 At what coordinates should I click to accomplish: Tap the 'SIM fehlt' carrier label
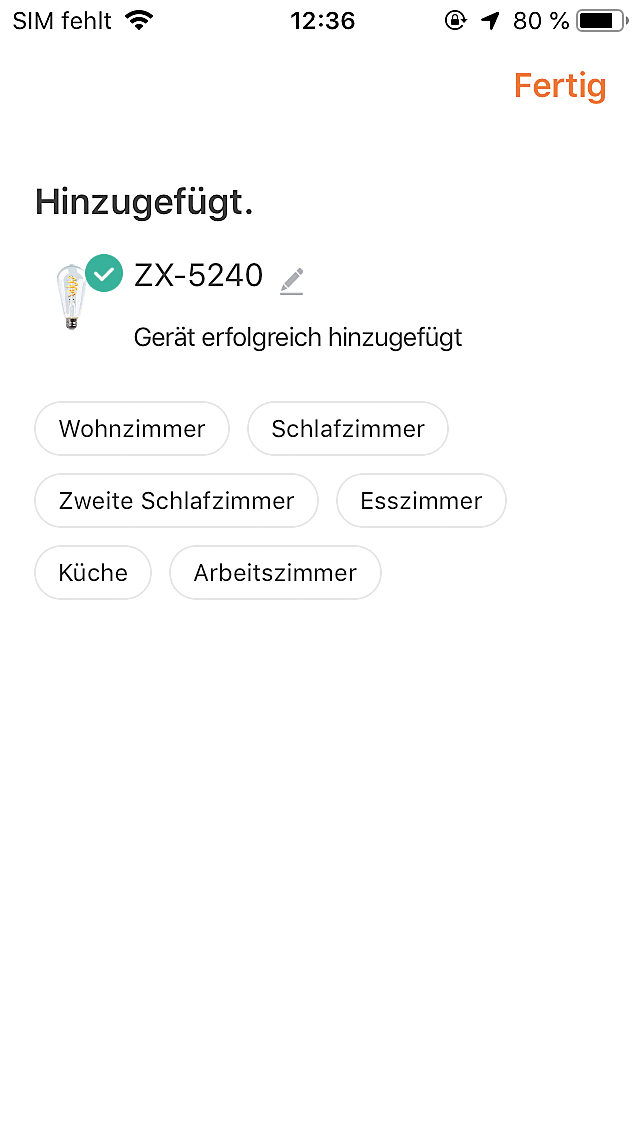tap(62, 20)
